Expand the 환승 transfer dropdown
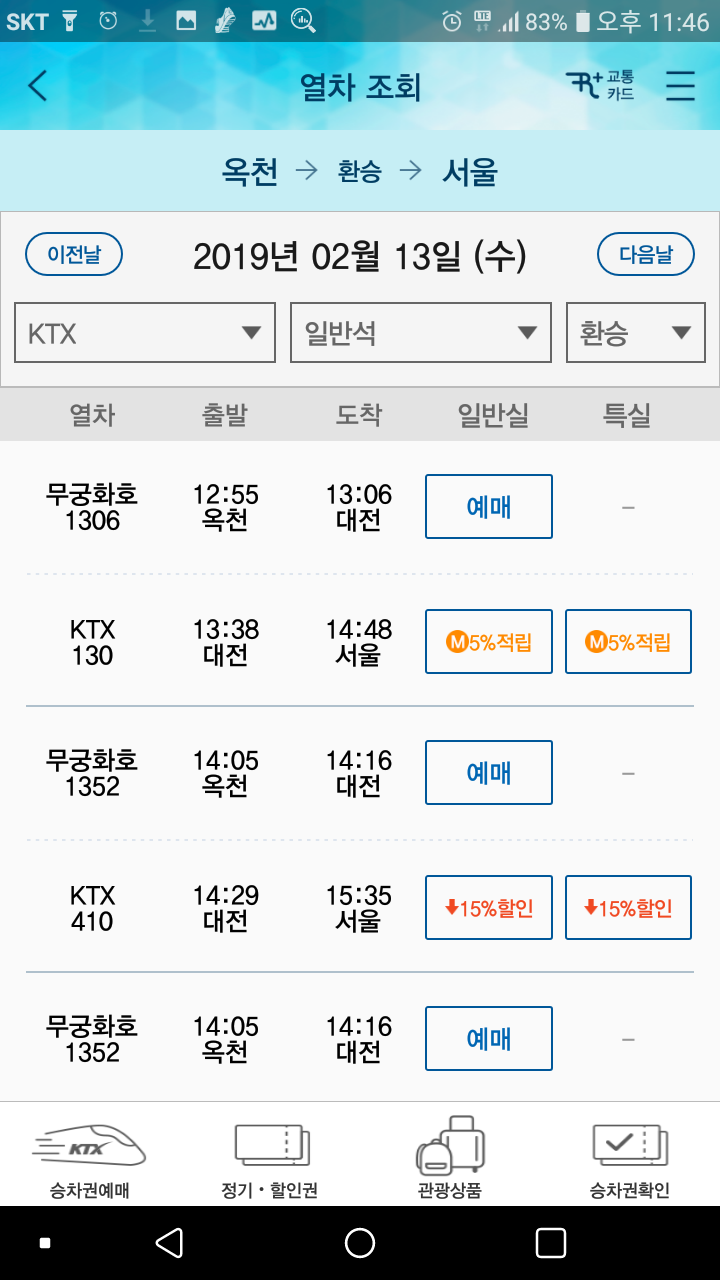 pos(636,333)
